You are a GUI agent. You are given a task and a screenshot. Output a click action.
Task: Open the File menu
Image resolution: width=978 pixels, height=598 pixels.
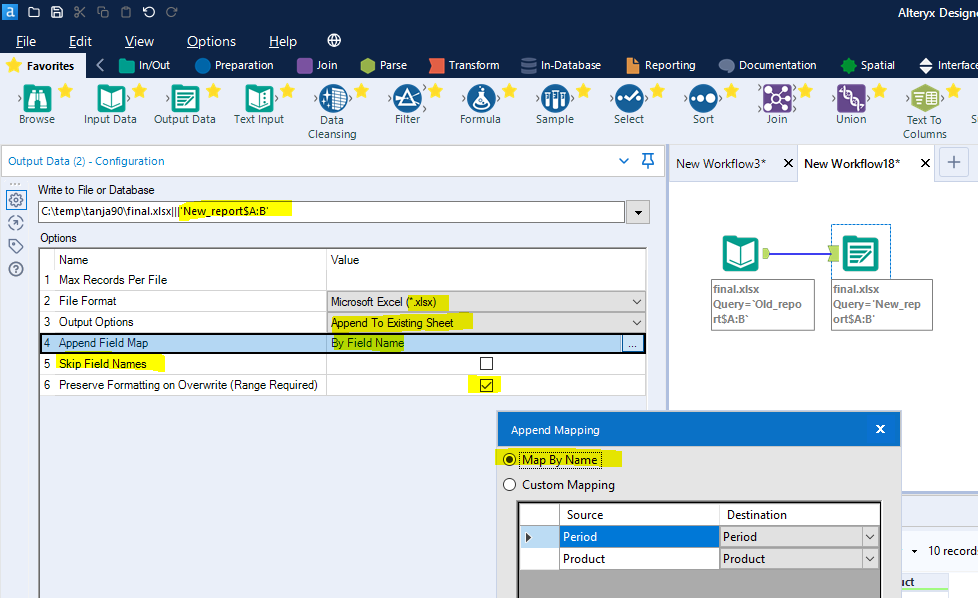(x=26, y=41)
